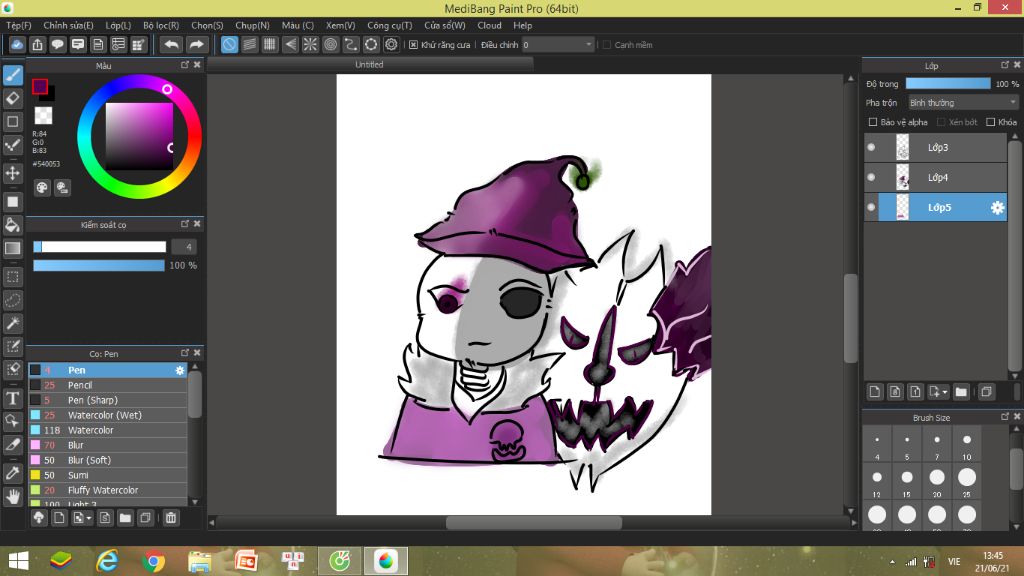Click the brush opacity 100 % slider
1024x576 pixels.
[99, 266]
